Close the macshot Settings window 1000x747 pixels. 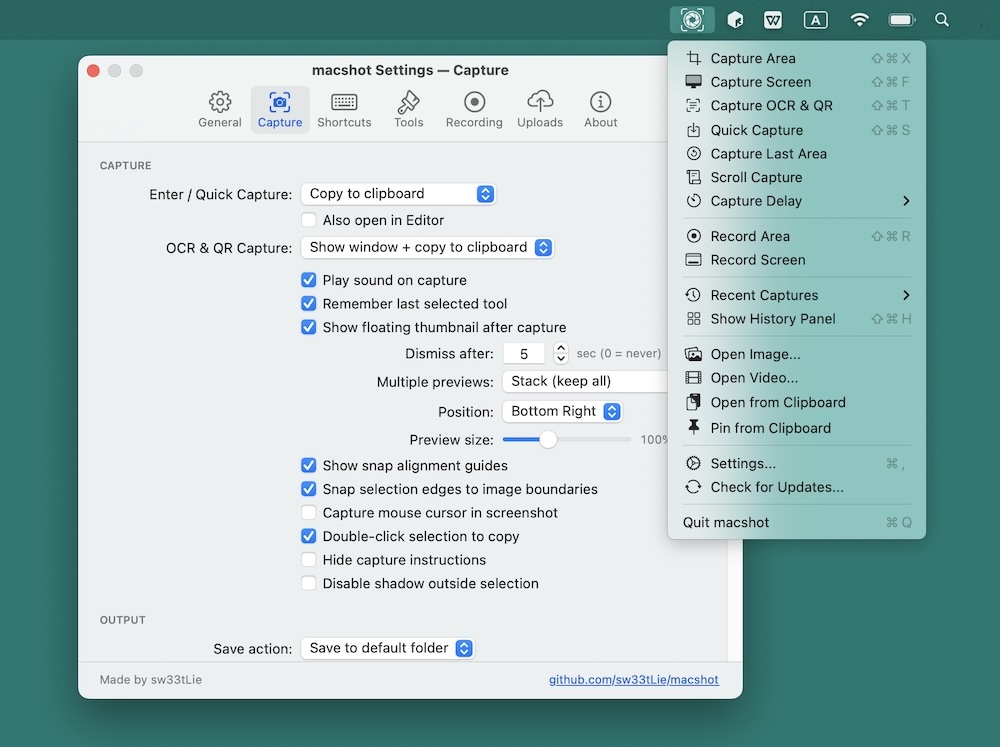pos(93,71)
